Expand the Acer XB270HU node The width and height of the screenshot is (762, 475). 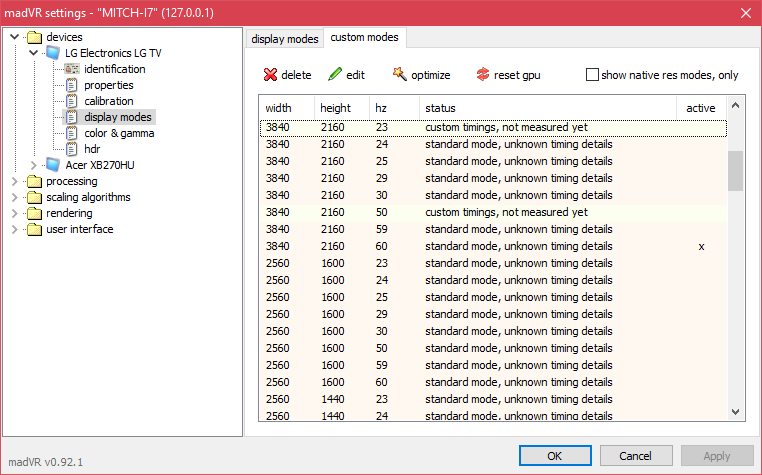coord(34,165)
